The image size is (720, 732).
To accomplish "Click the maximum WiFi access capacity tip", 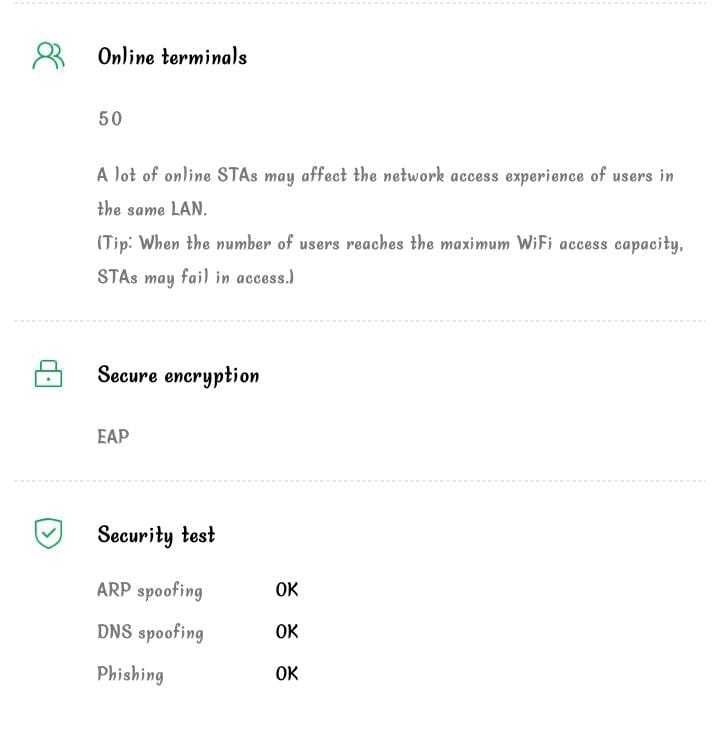I will [390, 244].
